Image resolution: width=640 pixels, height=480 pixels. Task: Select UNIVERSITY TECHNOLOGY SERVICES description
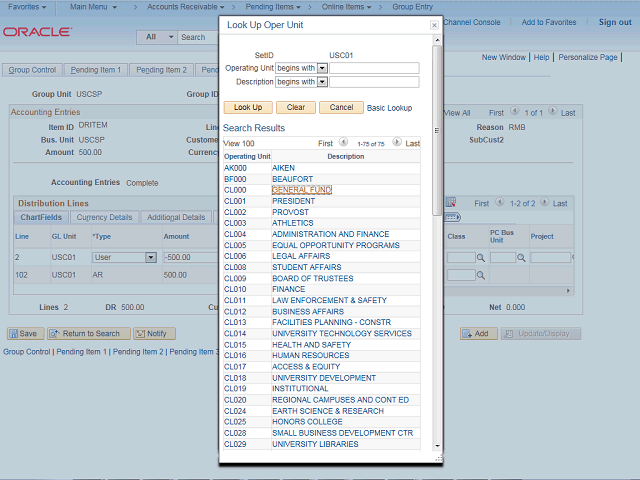point(342,333)
